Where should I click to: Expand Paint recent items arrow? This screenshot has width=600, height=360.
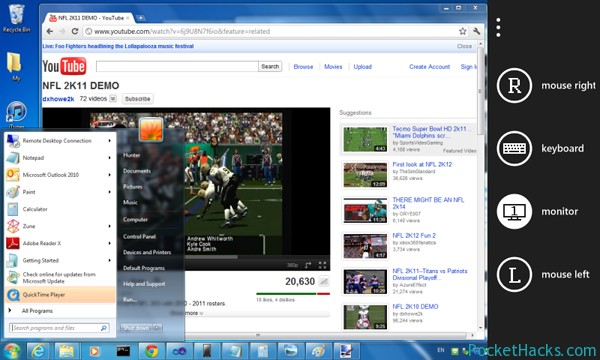pyautogui.click(x=109, y=192)
